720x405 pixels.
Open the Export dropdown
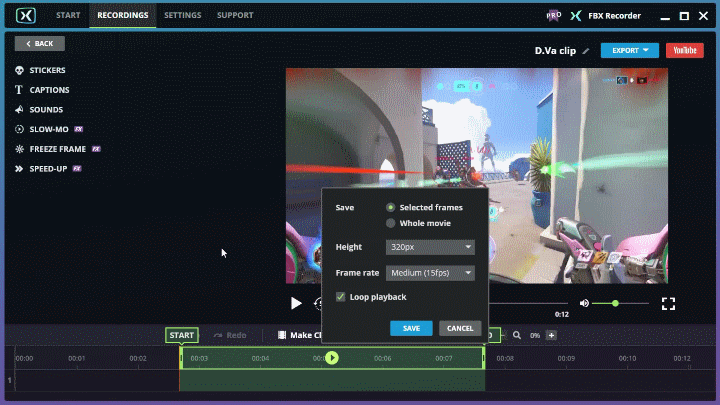630,51
